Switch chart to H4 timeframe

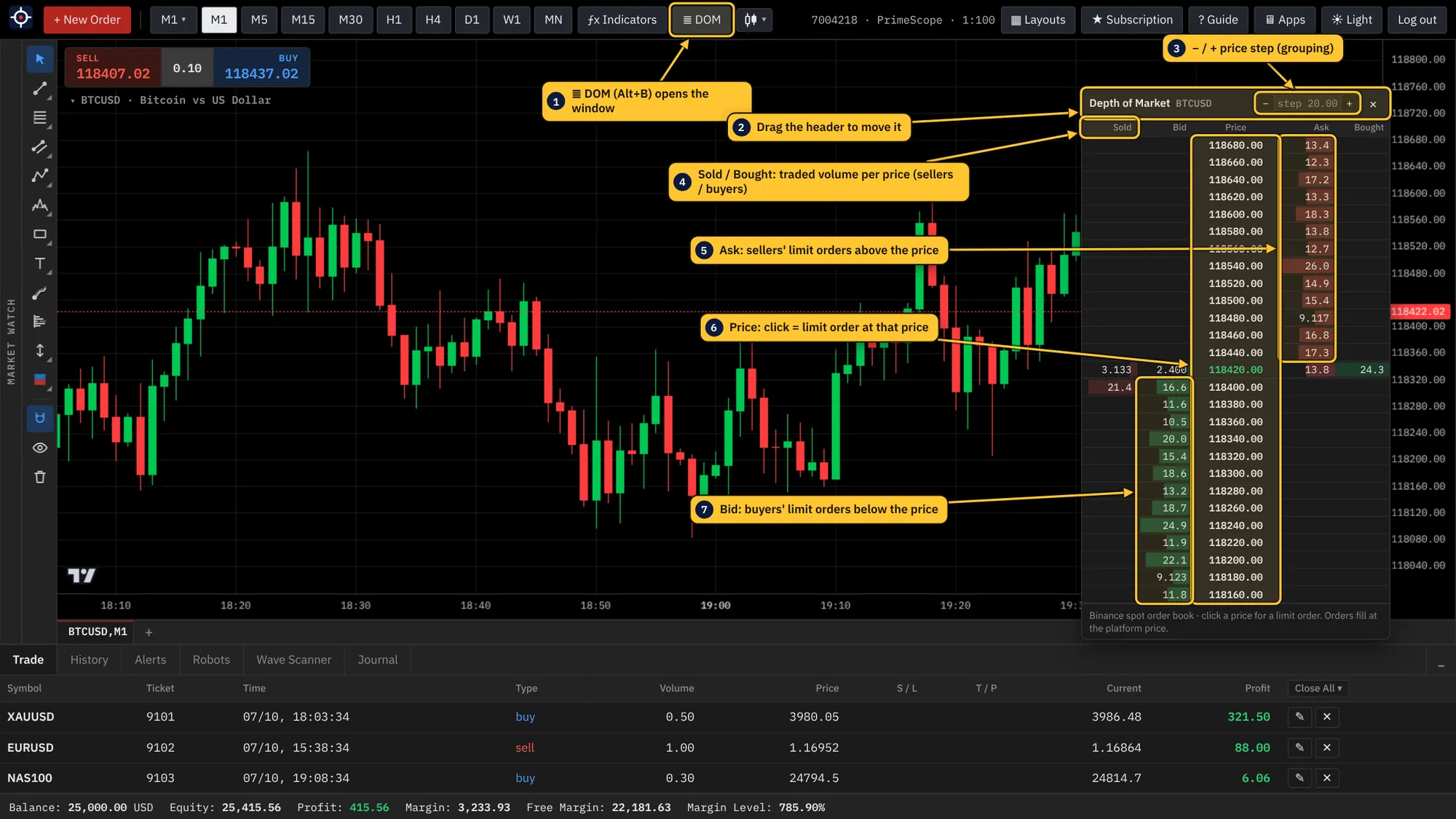click(x=433, y=20)
